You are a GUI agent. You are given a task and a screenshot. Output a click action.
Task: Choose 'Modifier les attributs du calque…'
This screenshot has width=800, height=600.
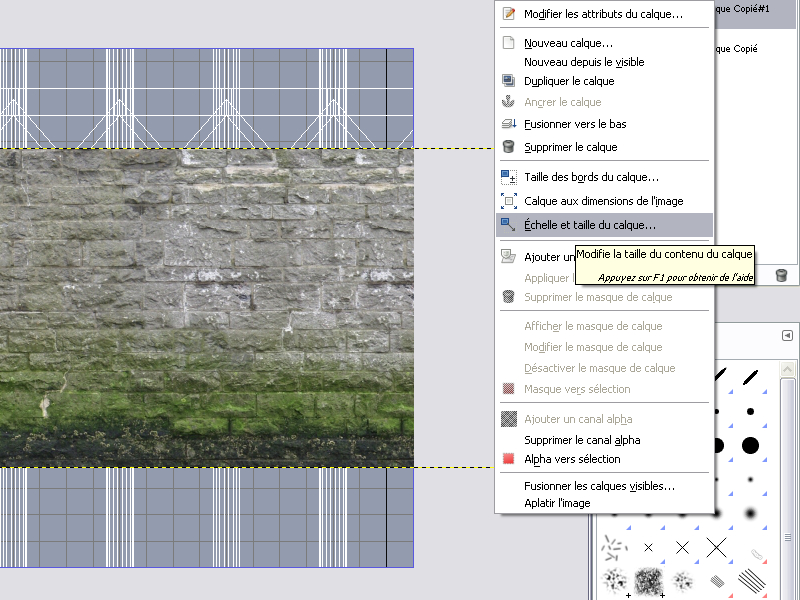coord(602,14)
